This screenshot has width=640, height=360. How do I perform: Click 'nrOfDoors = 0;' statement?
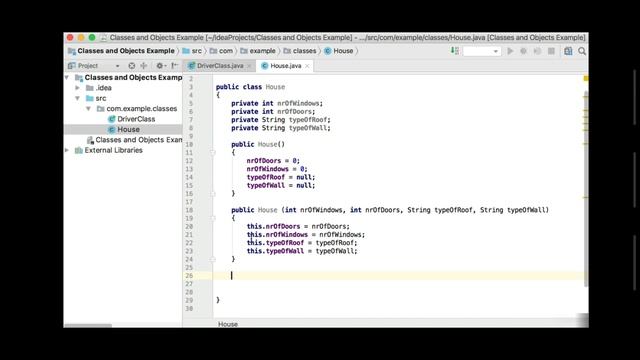click(x=273, y=161)
